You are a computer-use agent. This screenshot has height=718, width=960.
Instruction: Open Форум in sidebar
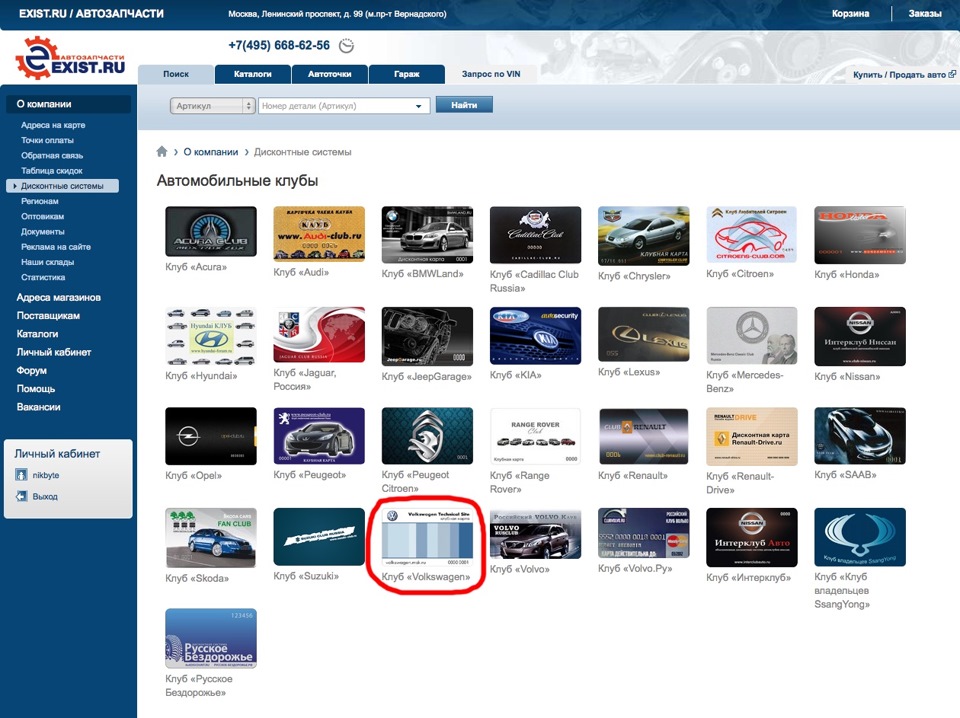coord(32,370)
